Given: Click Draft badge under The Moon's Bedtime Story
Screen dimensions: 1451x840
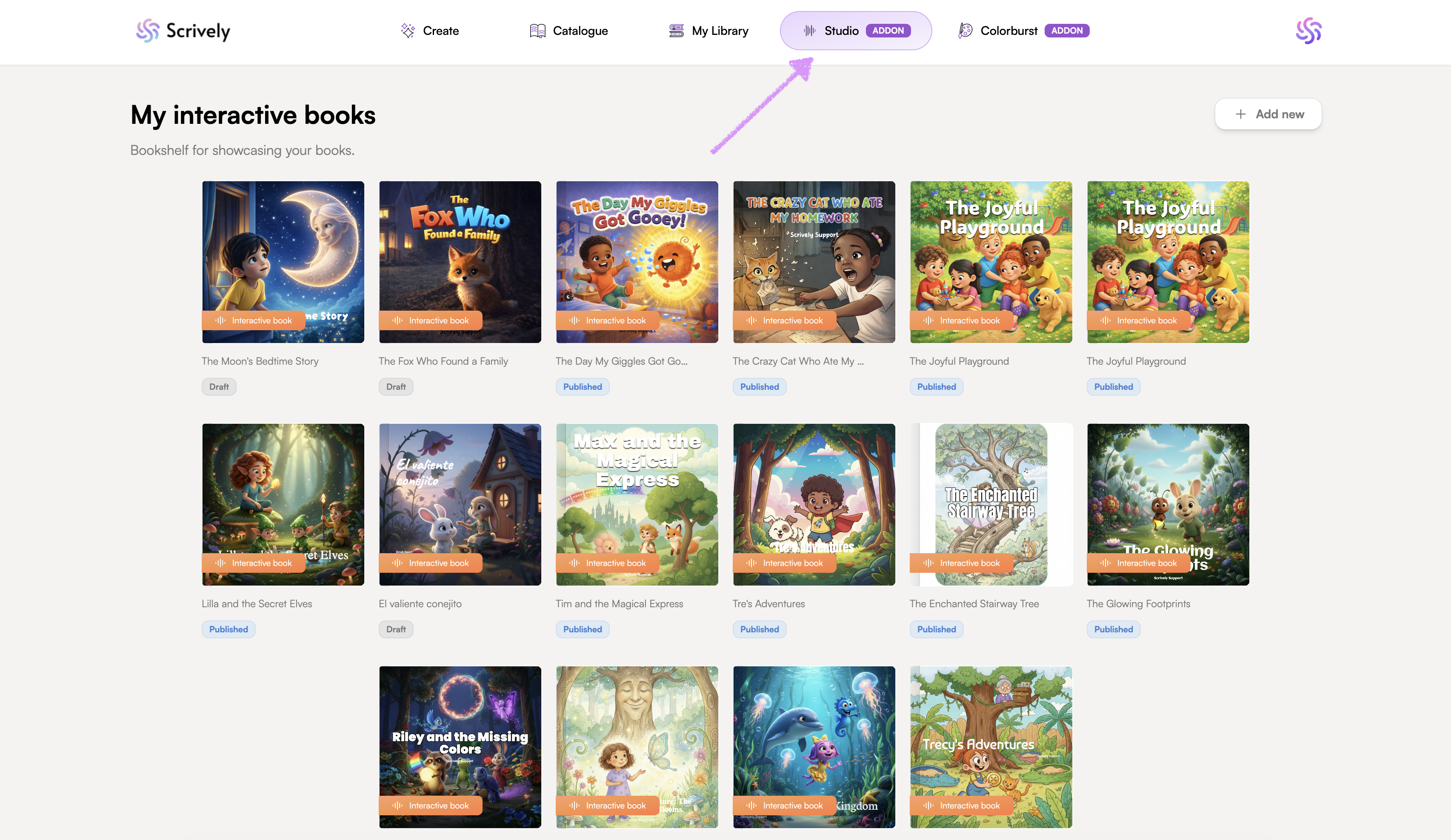Looking at the screenshot, I should pyautogui.click(x=219, y=387).
